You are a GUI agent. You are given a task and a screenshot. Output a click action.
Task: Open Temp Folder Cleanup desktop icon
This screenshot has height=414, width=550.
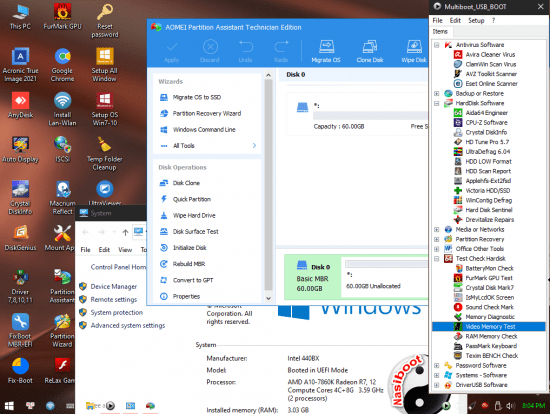tap(105, 154)
